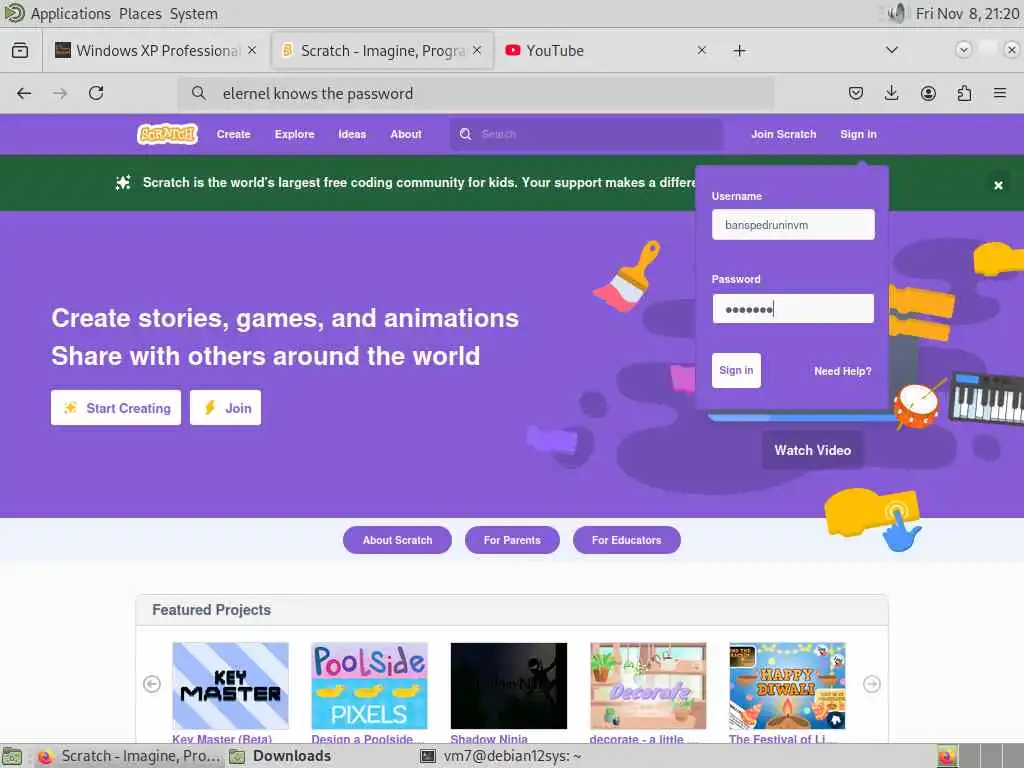Submit with the white Sign in button
This screenshot has height=768, width=1024.
click(x=736, y=370)
